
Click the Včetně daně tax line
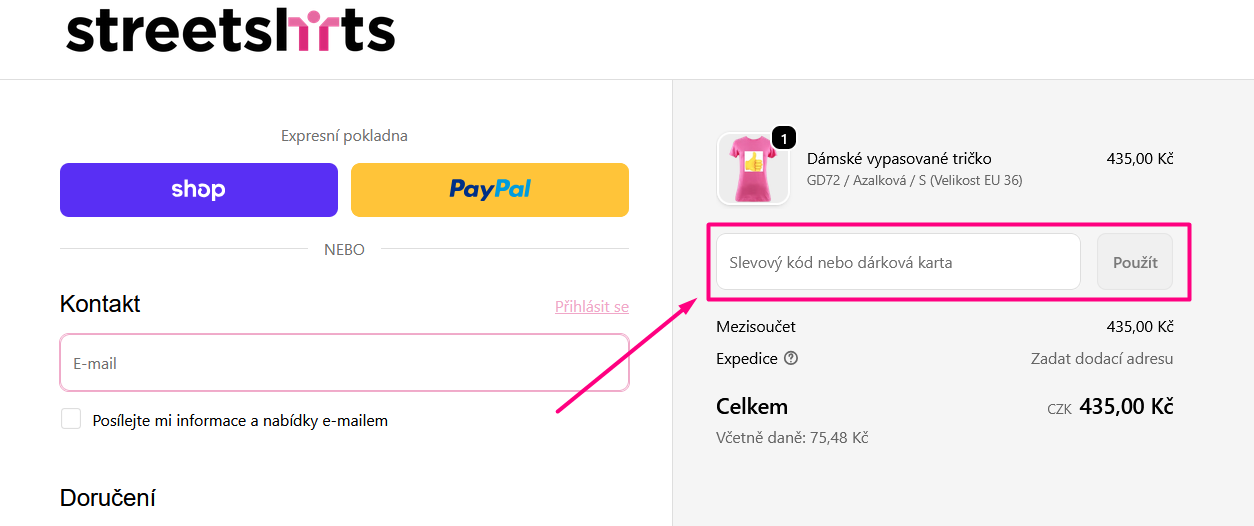(792, 437)
